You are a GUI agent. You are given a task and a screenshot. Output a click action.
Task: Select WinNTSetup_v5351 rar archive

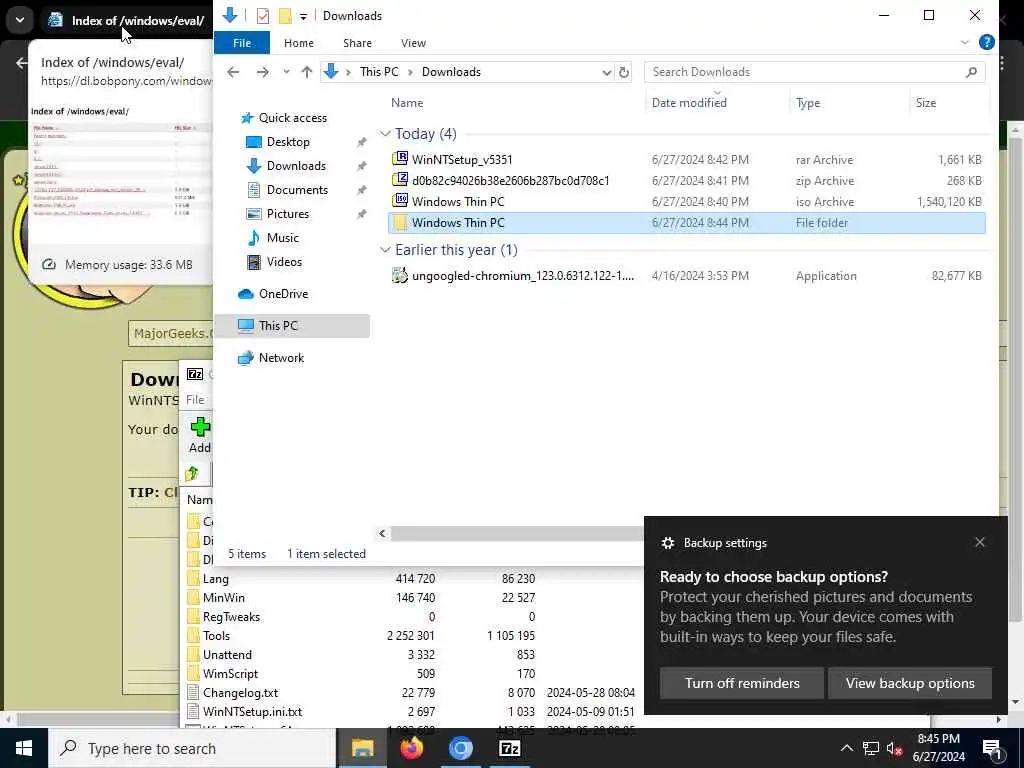pos(686,160)
